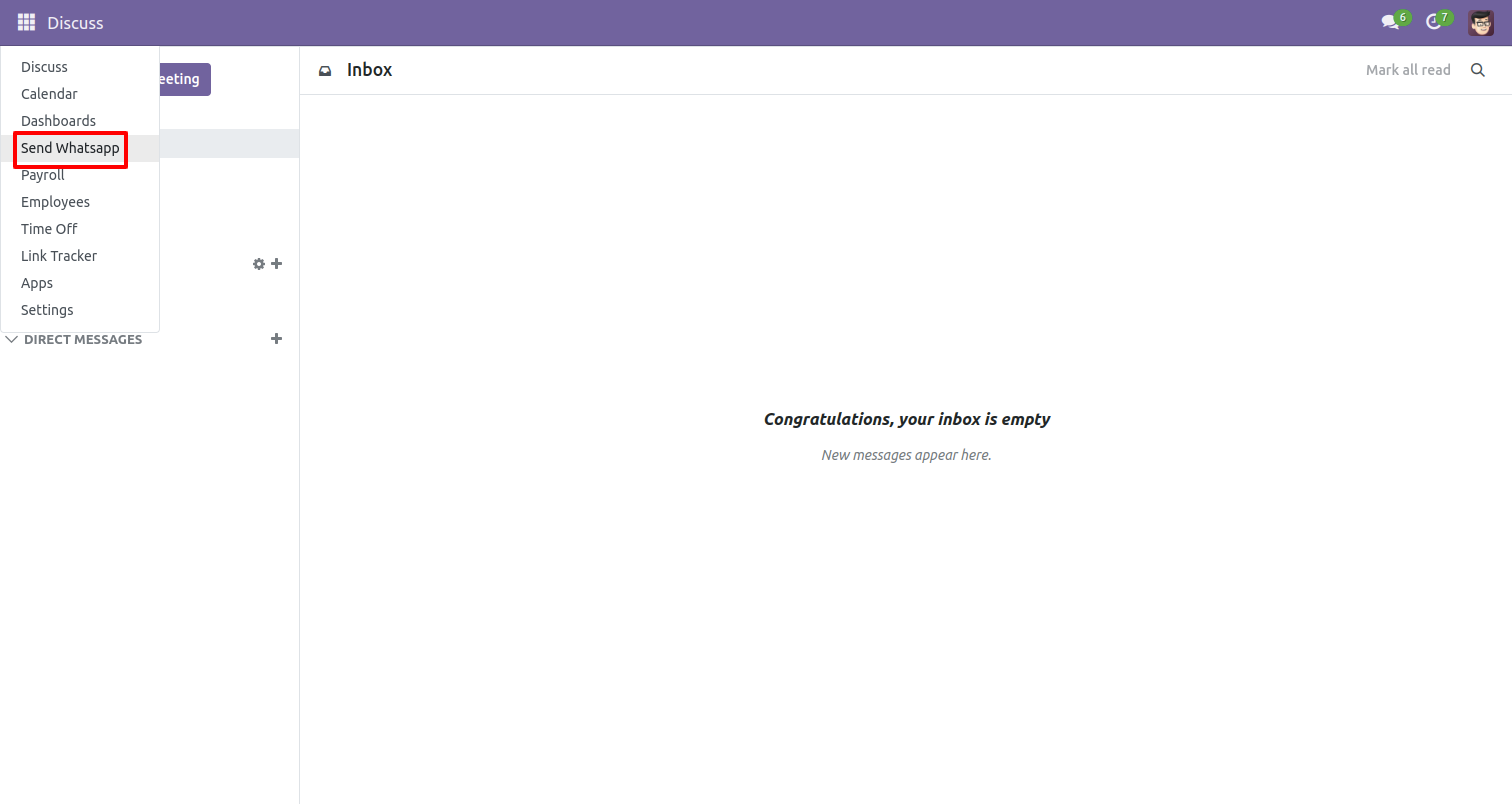
Task: Click the Discuss title in top bar
Action: point(75,23)
